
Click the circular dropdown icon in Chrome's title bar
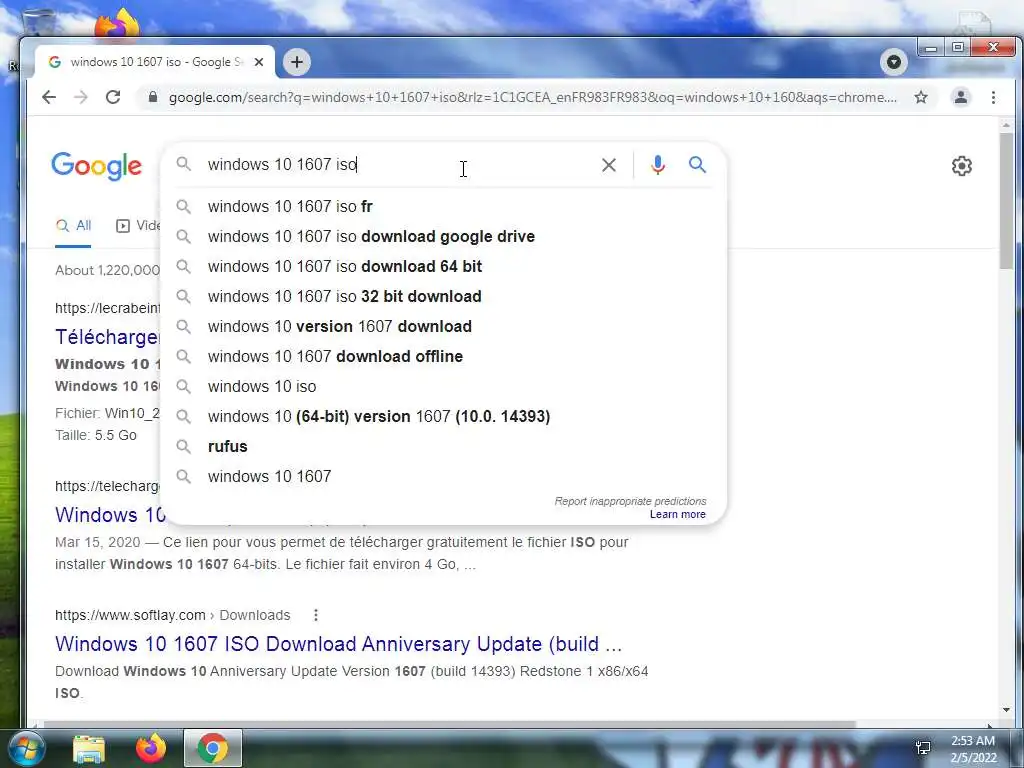(x=893, y=62)
